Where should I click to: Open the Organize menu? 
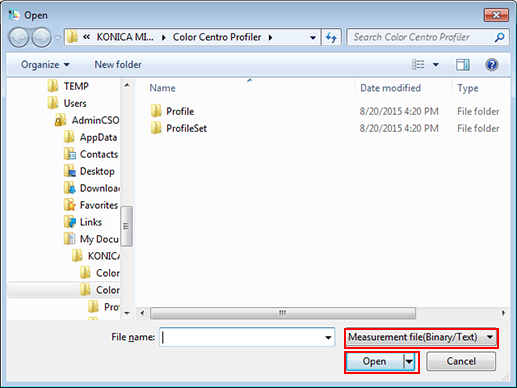[45, 64]
